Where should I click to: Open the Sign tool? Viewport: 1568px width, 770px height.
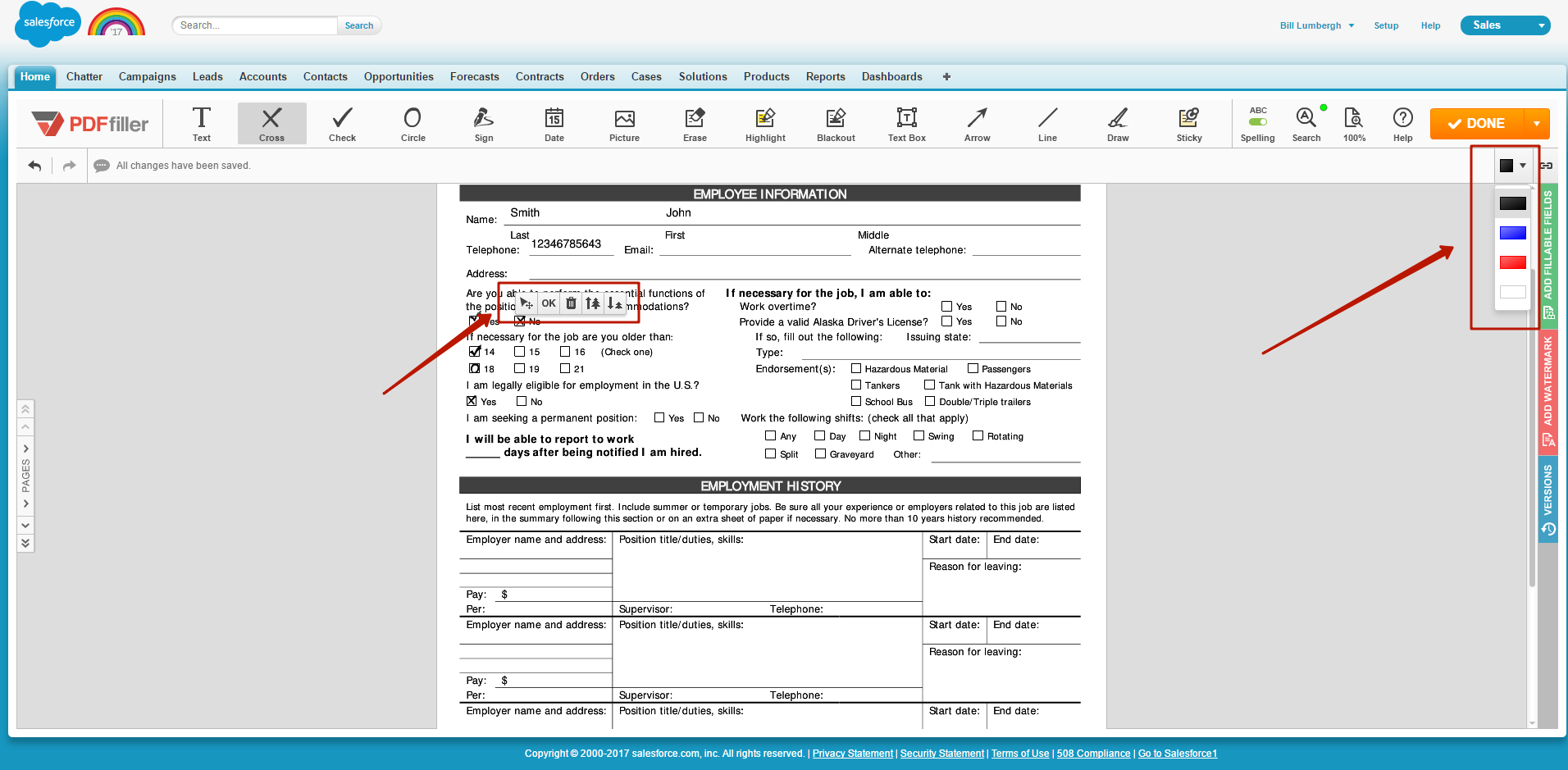pyautogui.click(x=484, y=124)
